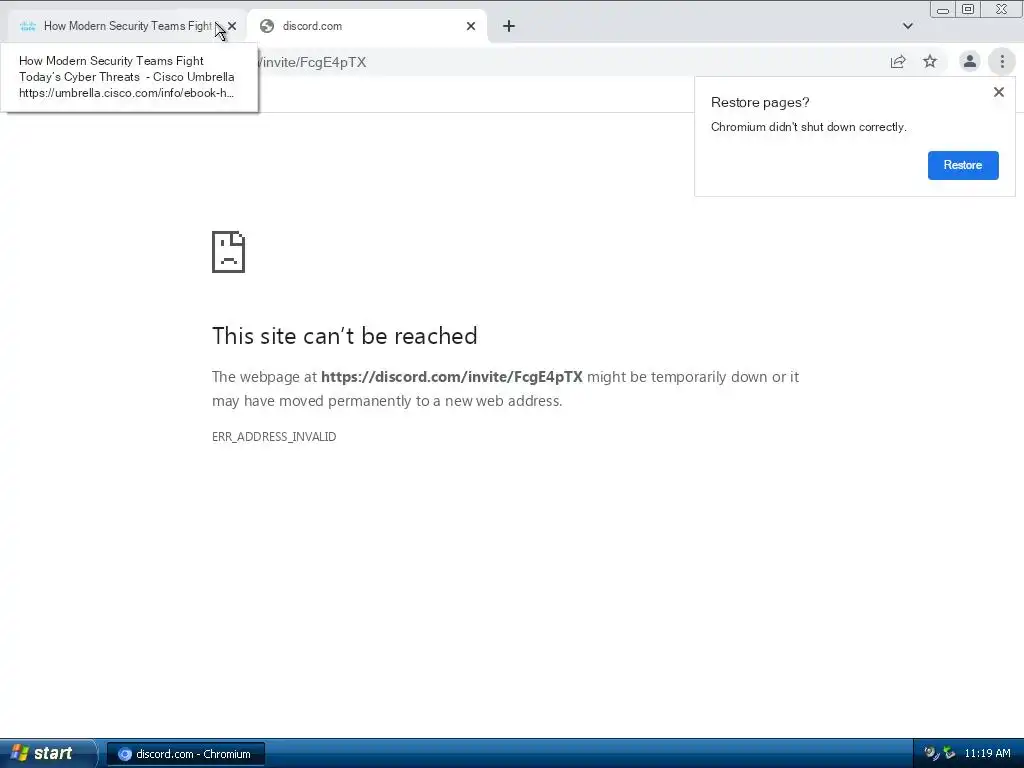Click the Cisco favicon on first tab
1024x768 pixels.
click(27, 26)
